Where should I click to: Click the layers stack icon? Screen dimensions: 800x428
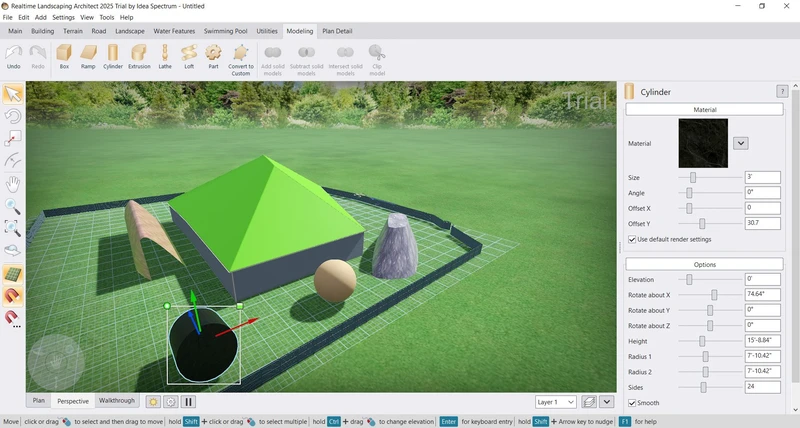[x=589, y=401]
